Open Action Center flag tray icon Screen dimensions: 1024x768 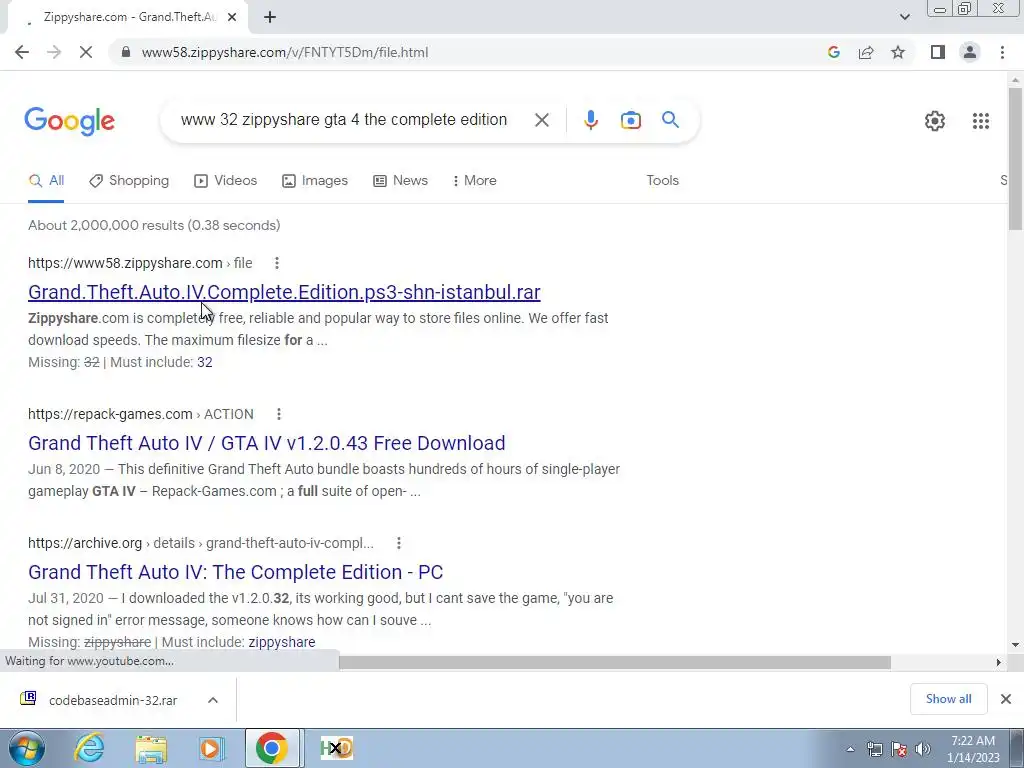(x=899, y=749)
